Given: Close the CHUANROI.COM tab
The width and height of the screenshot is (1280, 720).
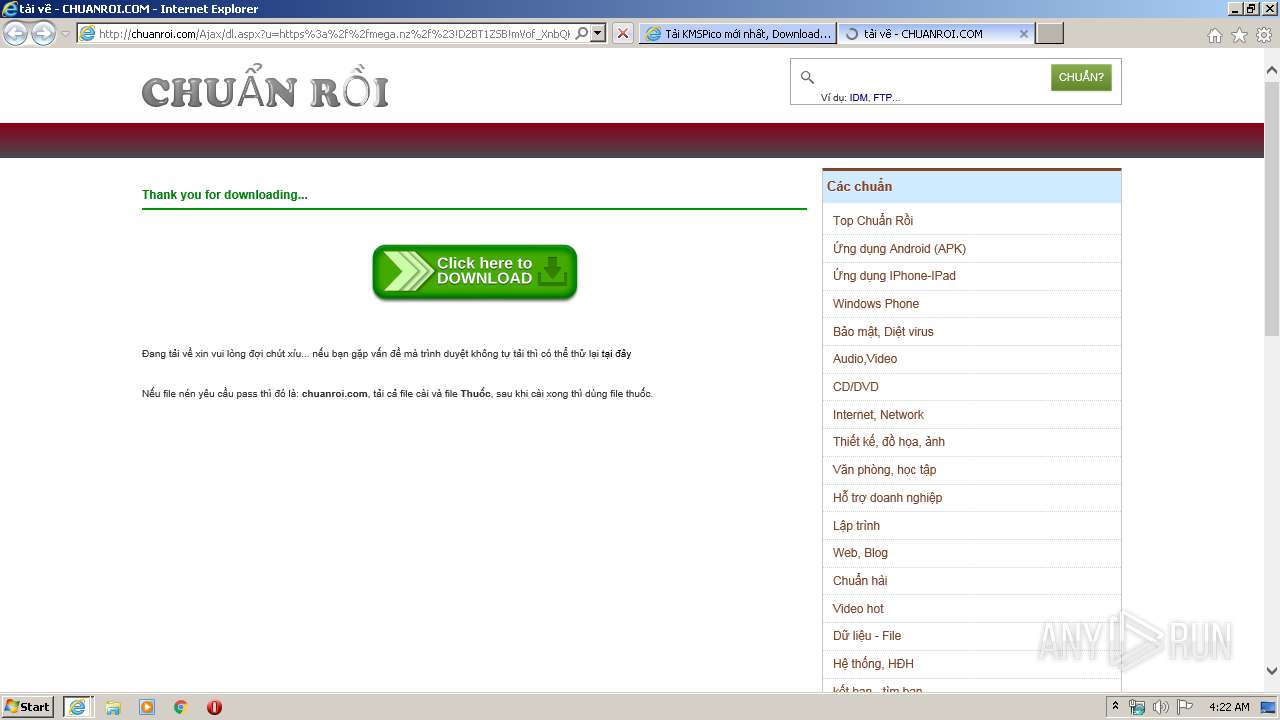Looking at the screenshot, I should click(x=1023, y=33).
